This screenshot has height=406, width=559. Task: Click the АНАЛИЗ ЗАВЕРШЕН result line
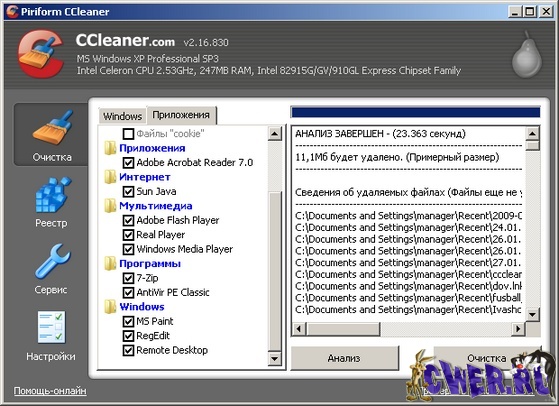tap(380, 134)
